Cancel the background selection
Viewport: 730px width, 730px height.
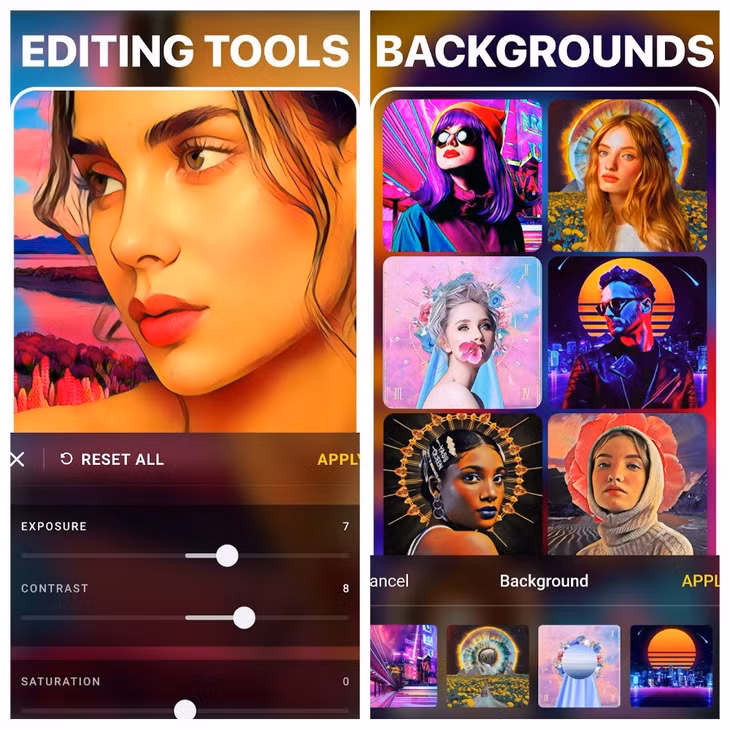[x=390, y=581]
